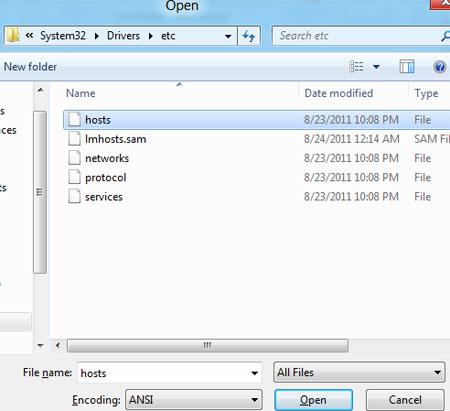
Task: Click the networks file icon
Action: 75,158
